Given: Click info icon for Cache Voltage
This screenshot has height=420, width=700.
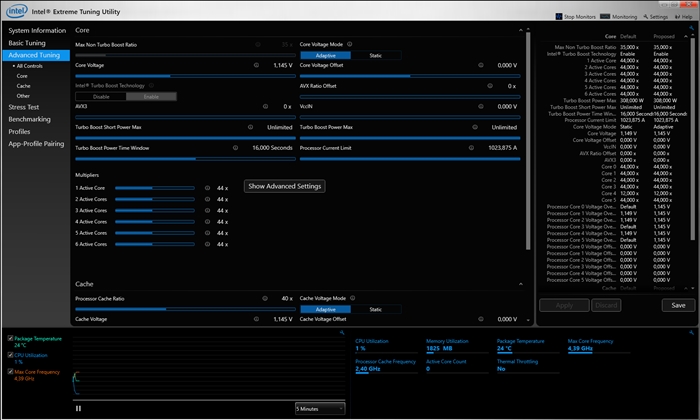Looking at the screenshot, I should [x=256, y=319].
